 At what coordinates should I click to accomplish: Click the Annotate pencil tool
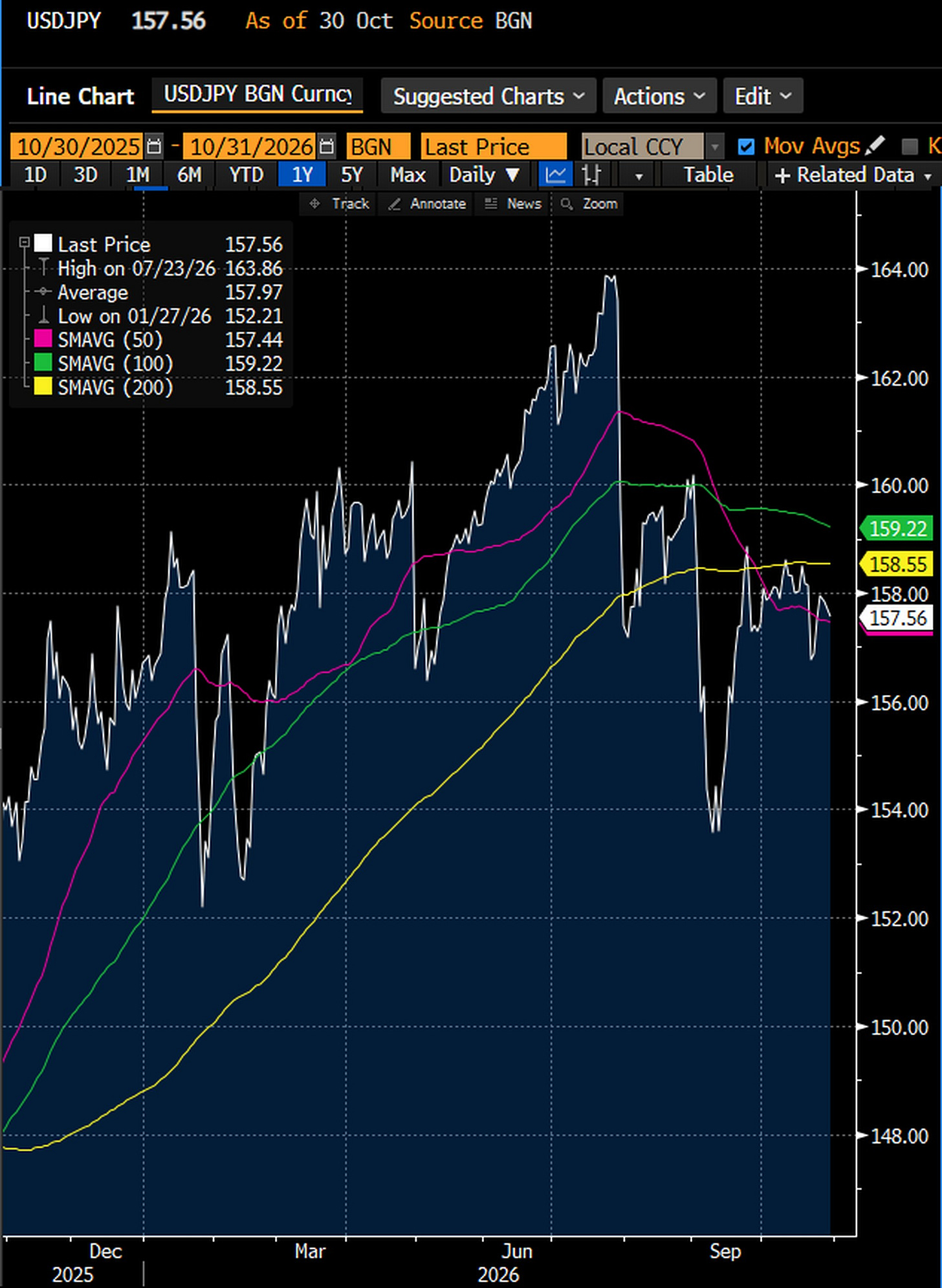(x=427, y=204)
